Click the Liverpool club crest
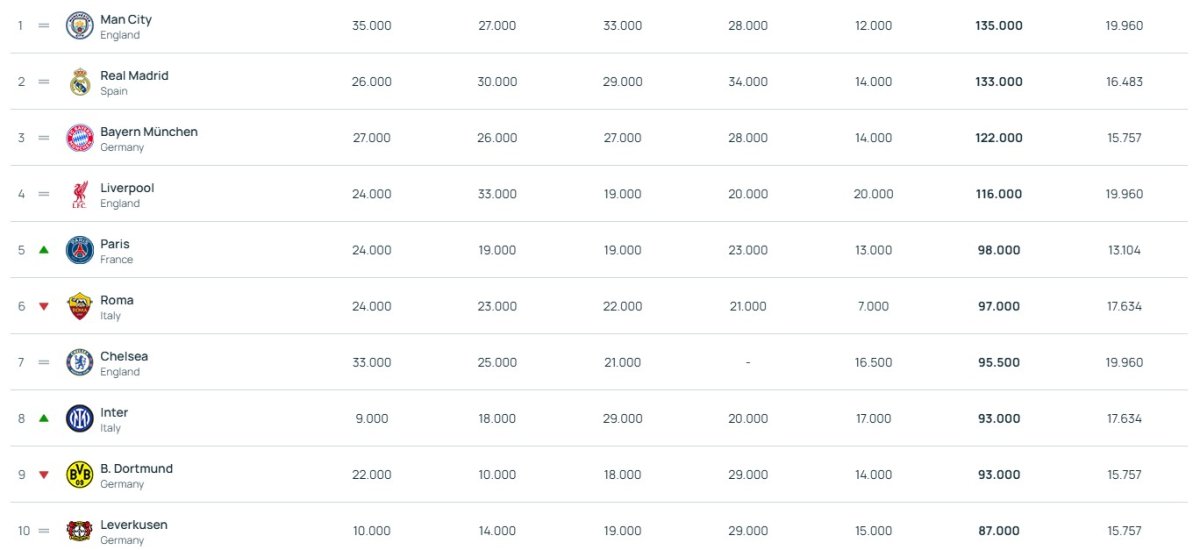Screen dimensions: 1200x550 [80, 194]
